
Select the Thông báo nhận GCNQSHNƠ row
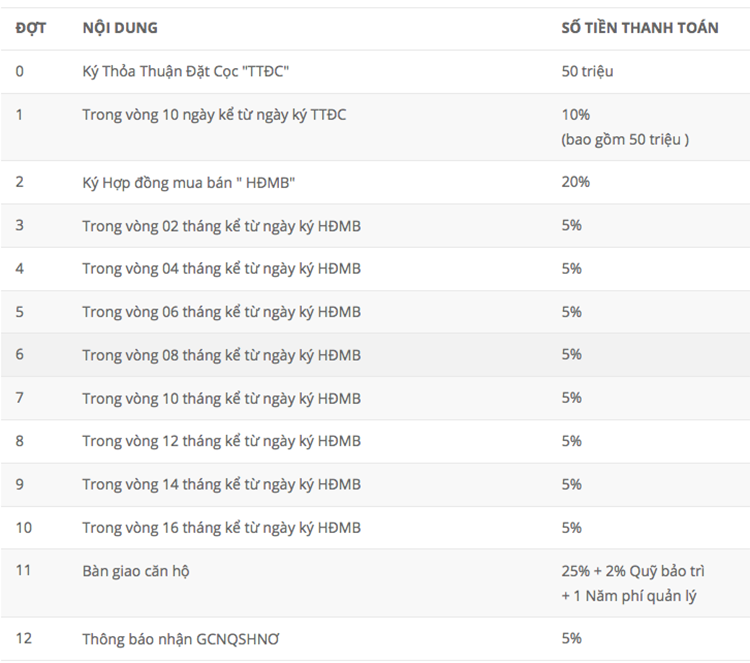tap(375, 639)
